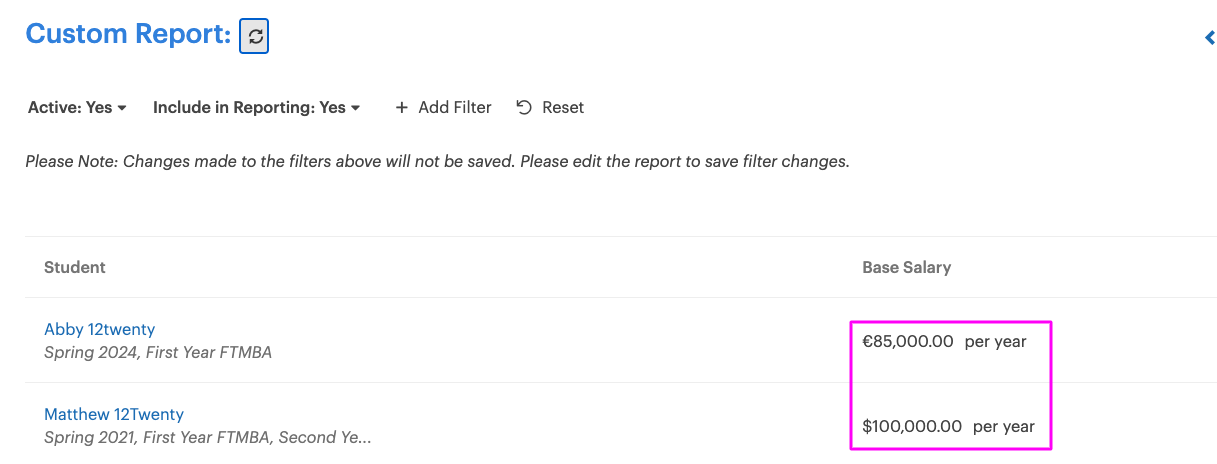Click the filter changes note text
The height and width of the screenshot is (464, 1217).
(437, 161)
